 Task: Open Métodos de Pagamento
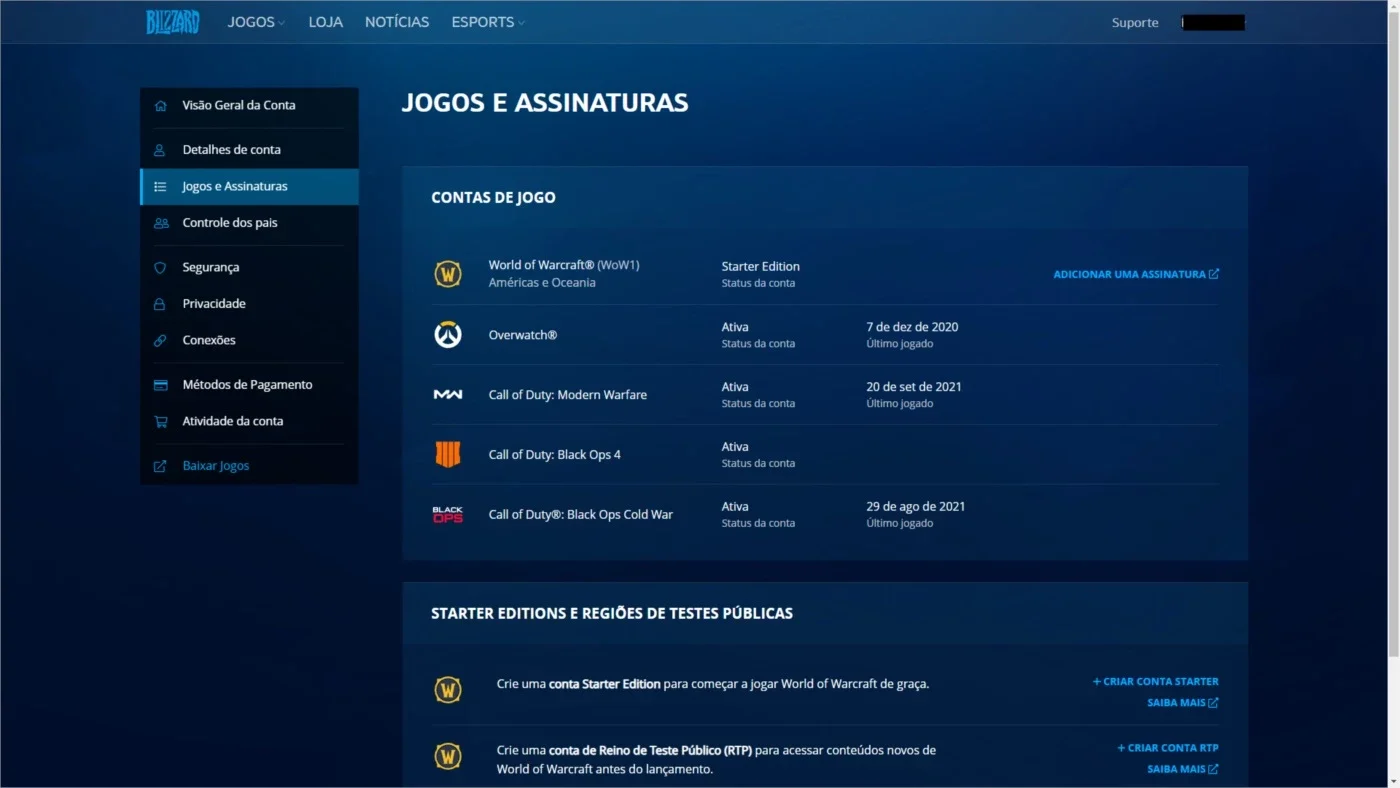(x=249, y=385)
